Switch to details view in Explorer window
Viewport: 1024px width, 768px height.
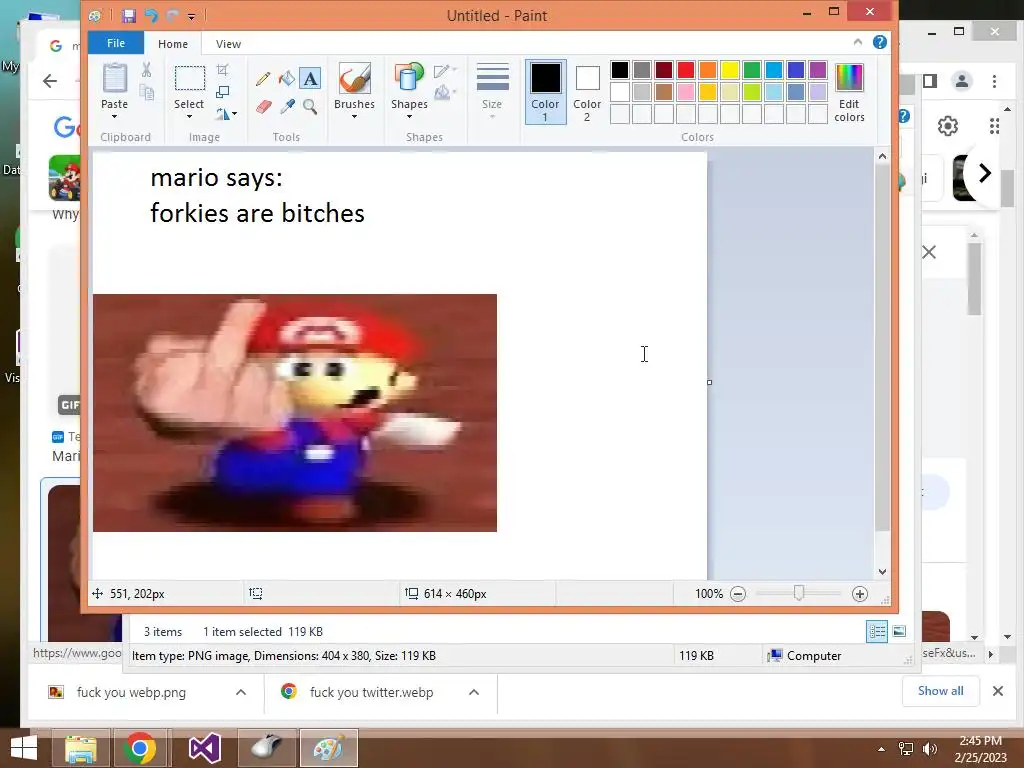click(877, 632)
